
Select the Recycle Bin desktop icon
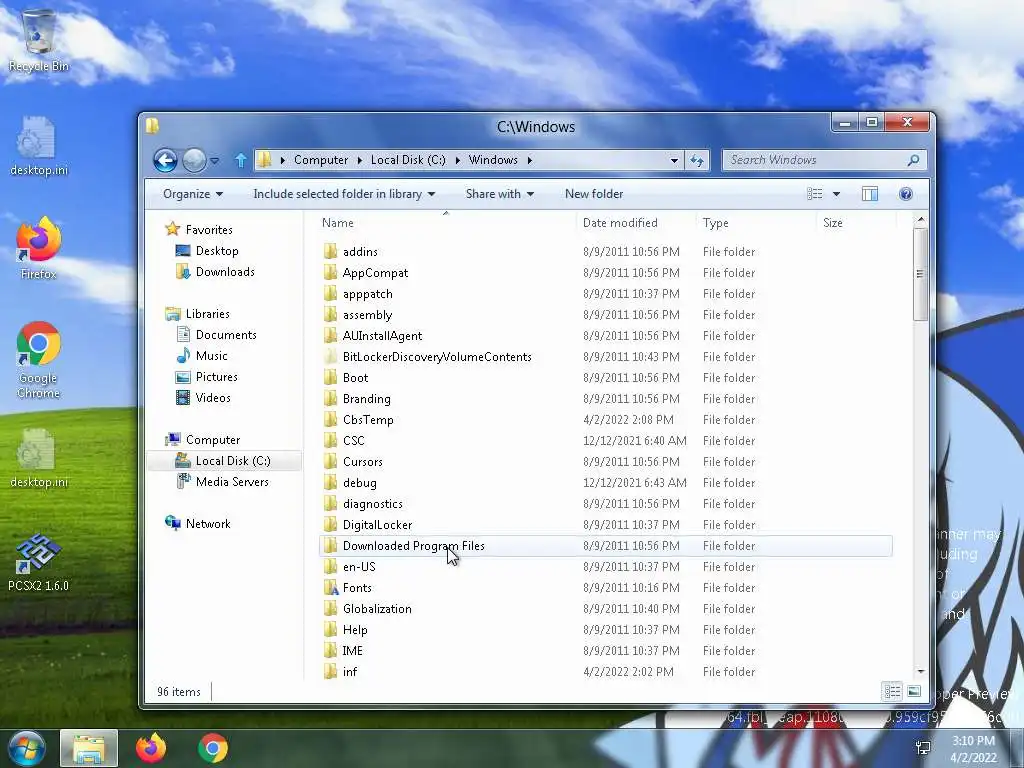pyautogui.click(x=39, y=40)
